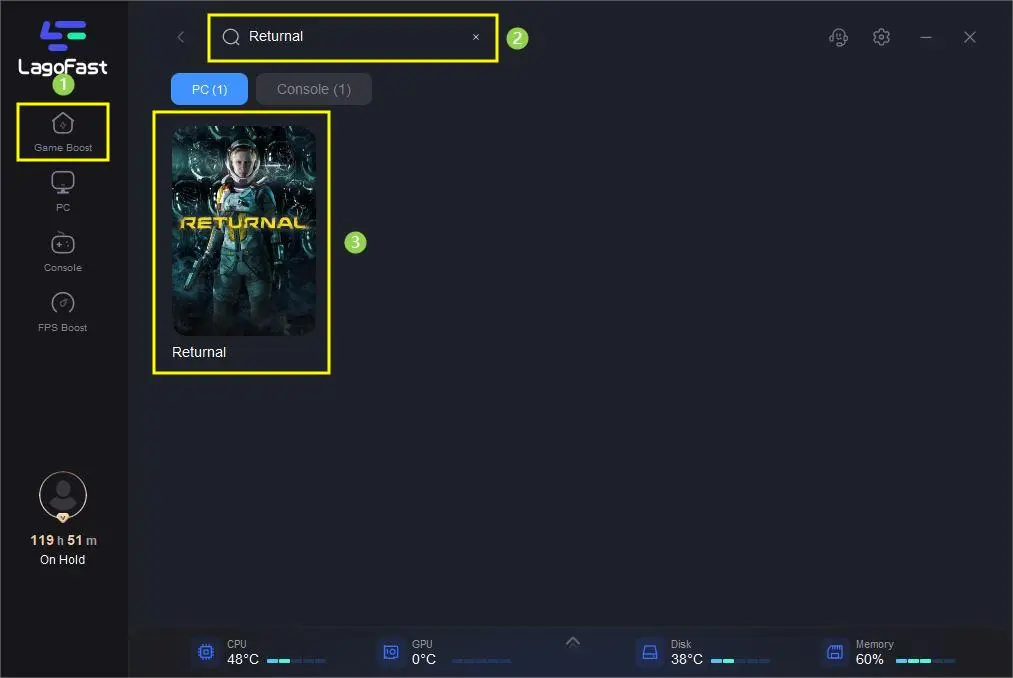Click the Disk temperature icon
This screenshot has height=678, width=1013.
click(x=650, y=652)
